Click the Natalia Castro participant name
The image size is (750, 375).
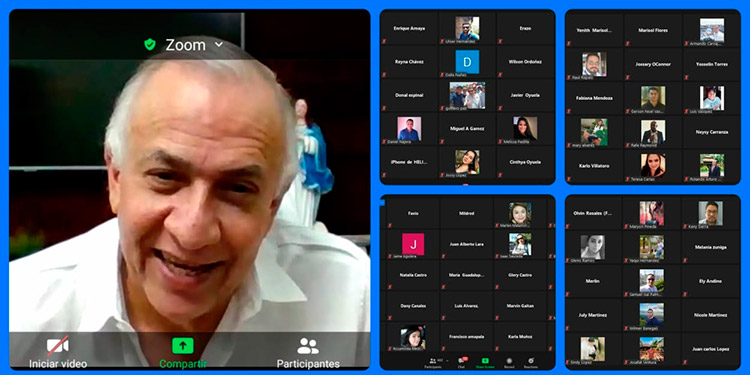413,275
